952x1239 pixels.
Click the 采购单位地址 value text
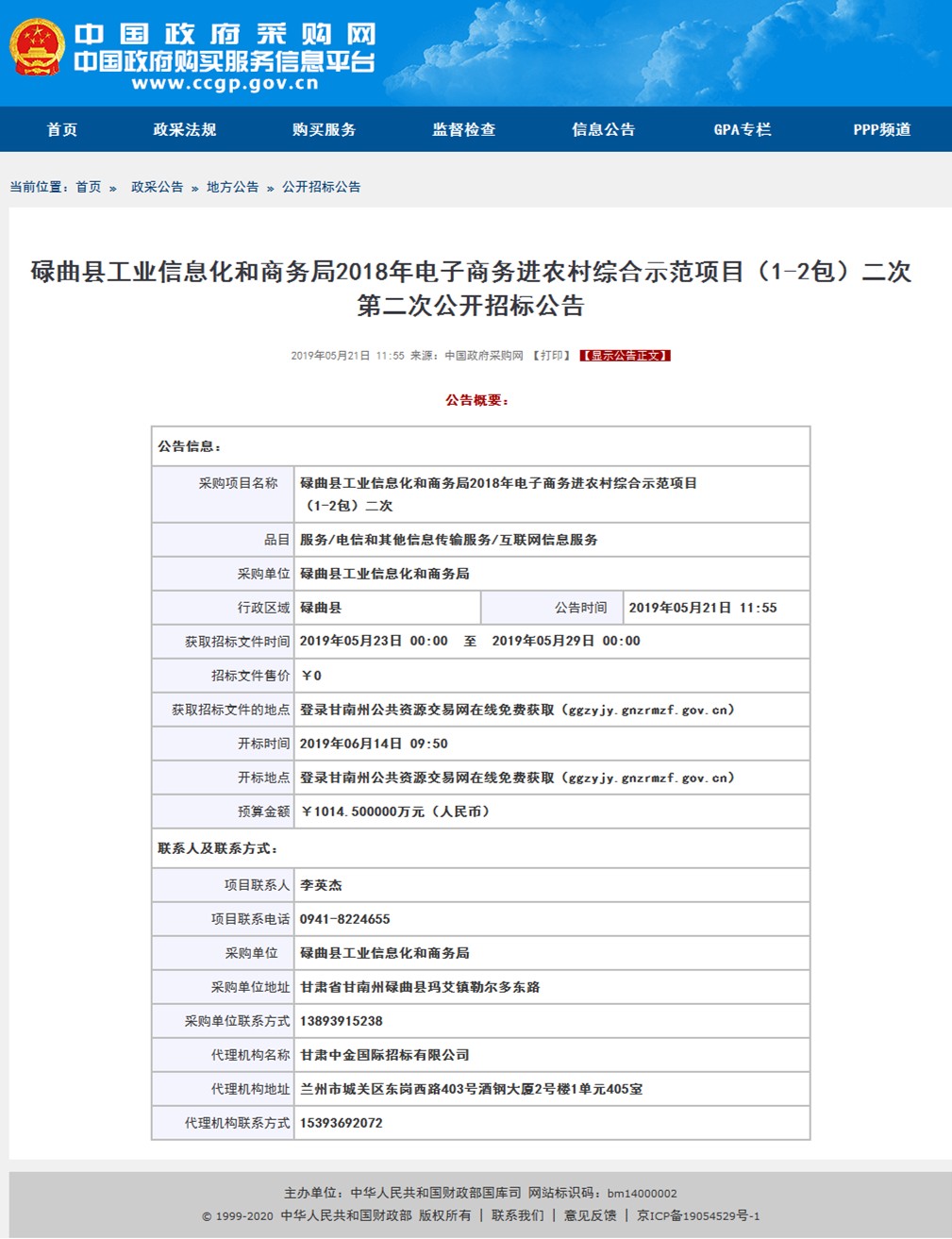click(x=420, y=987)
